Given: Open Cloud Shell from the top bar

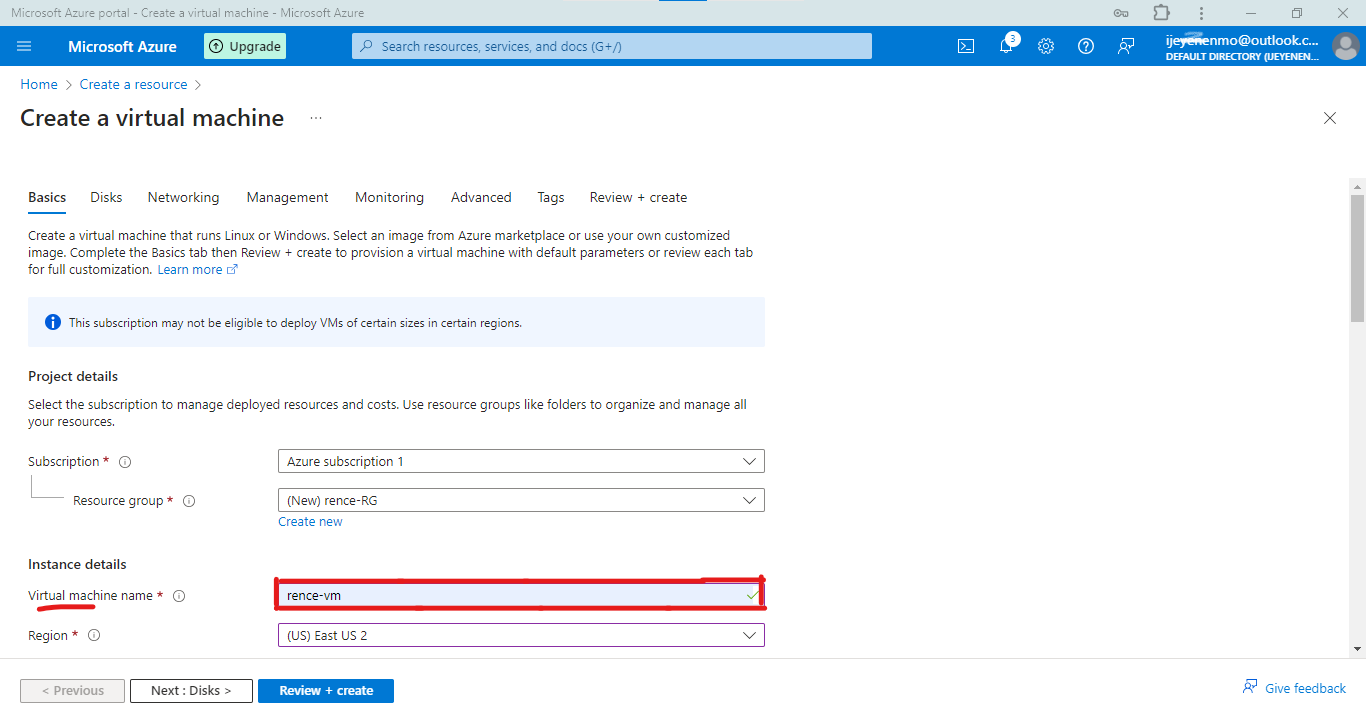Looking at the screenshot, I should coord(966,46).
